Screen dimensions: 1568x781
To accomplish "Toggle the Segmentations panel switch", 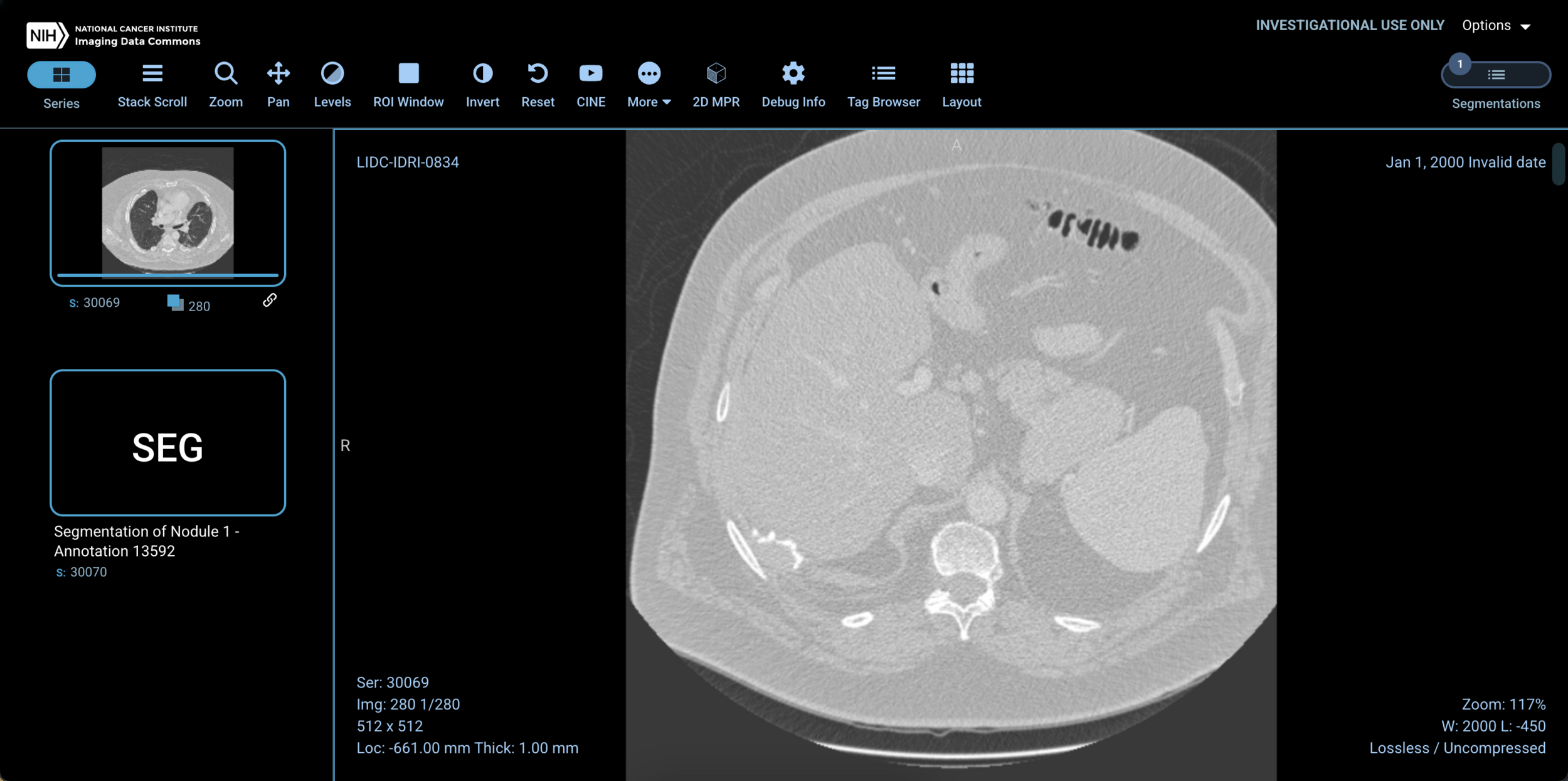I will pos(1496,75).
